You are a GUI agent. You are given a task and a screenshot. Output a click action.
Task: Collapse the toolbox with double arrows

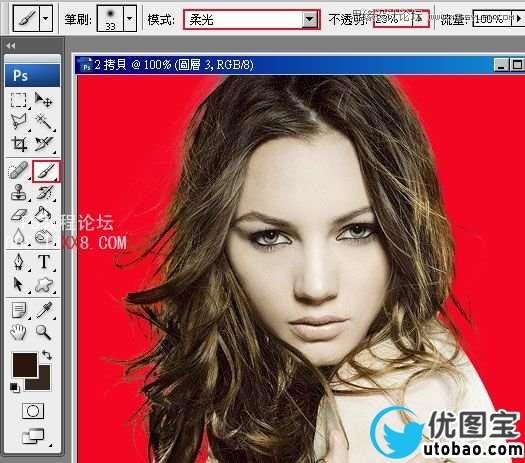(x=11, y=45)
